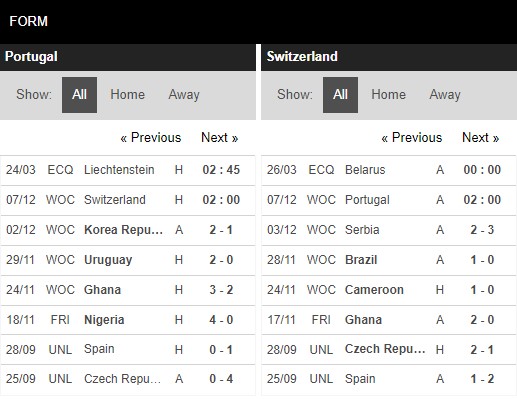The width and height of the screenshot is (517, 399).
Task: Open Switzerland's Spain 1-2 UNL match
Action: click(x=389, y=379)
